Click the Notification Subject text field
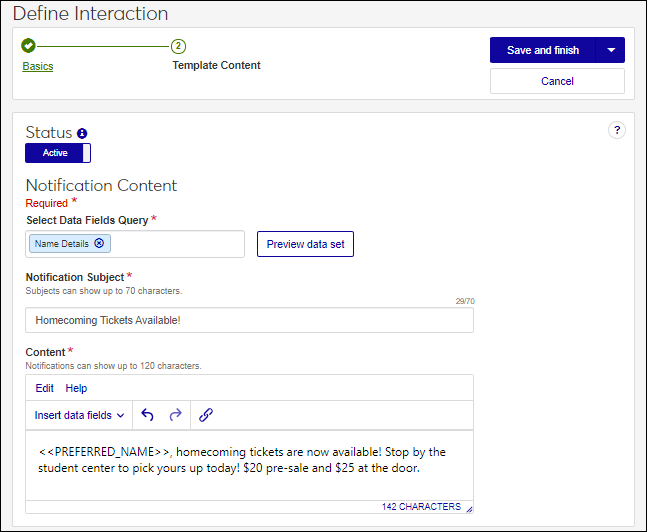 click(249, 320)
